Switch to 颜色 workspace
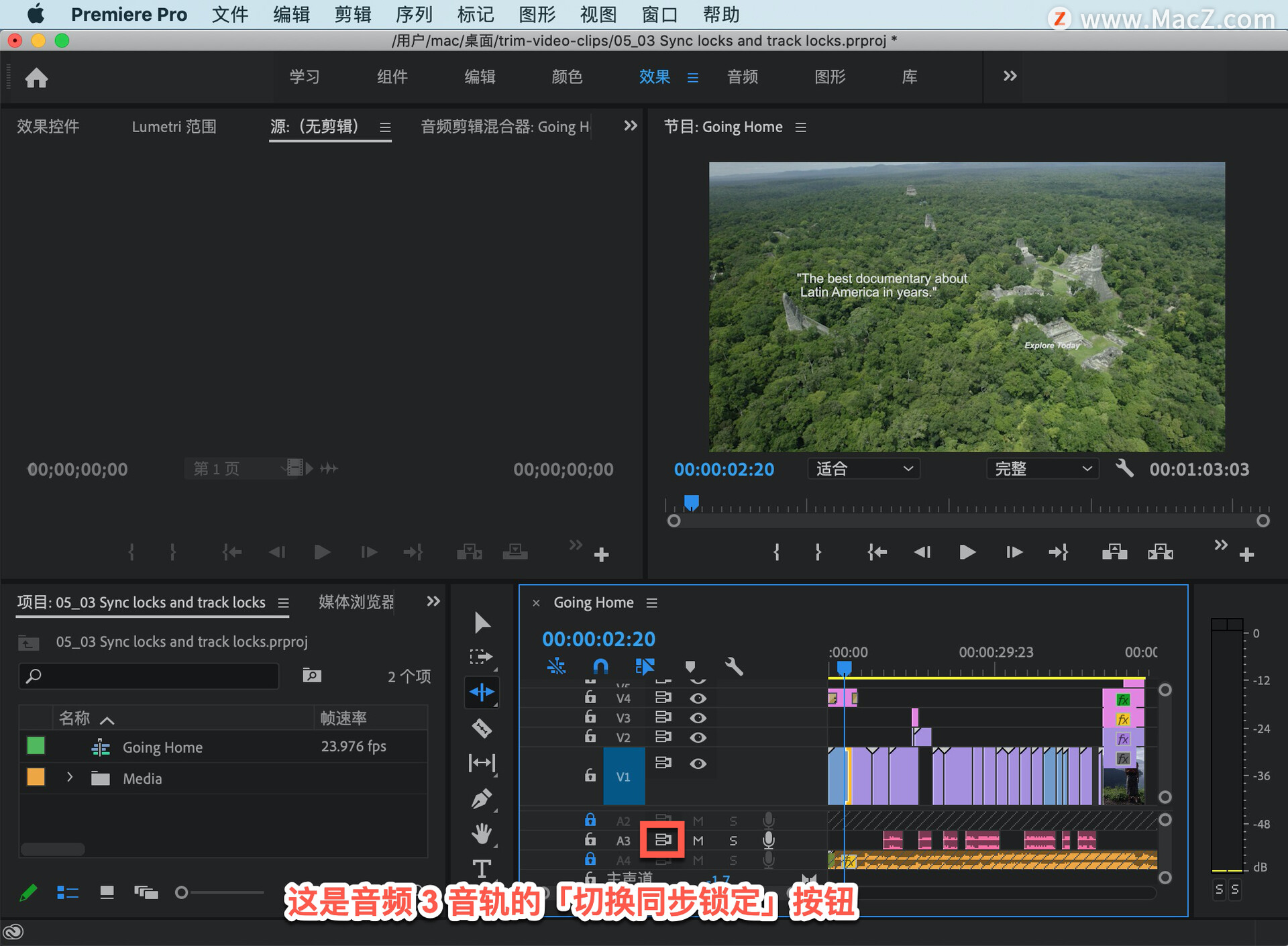 (x=567, y=76)
